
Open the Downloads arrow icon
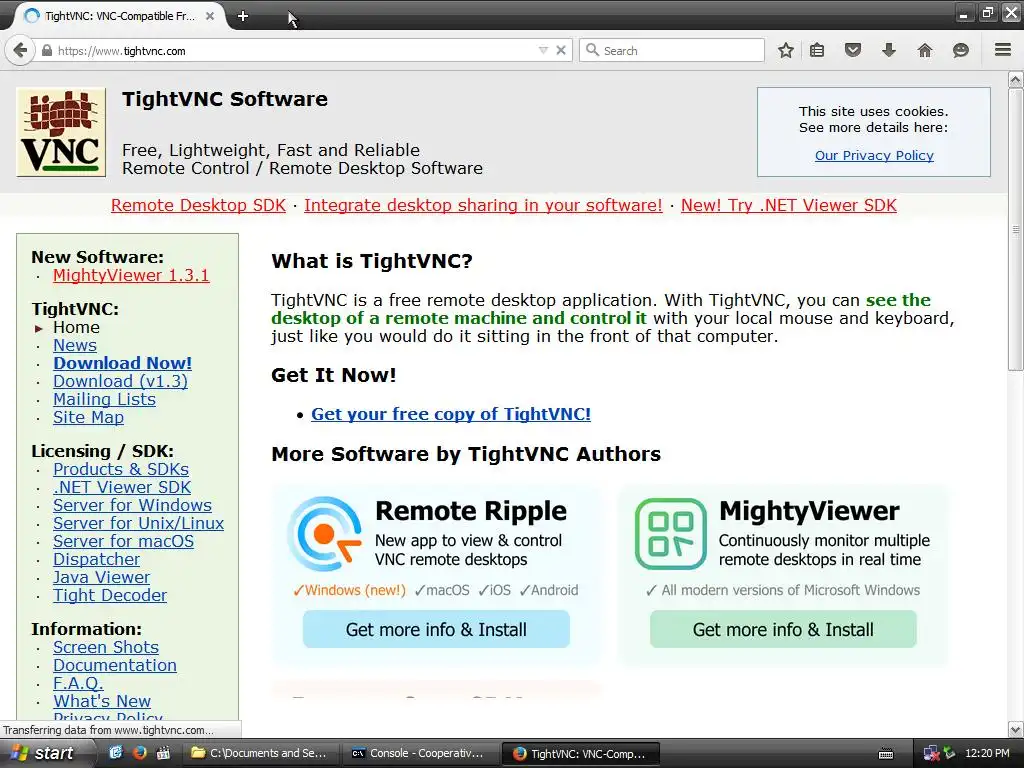(x=889, y=50)
